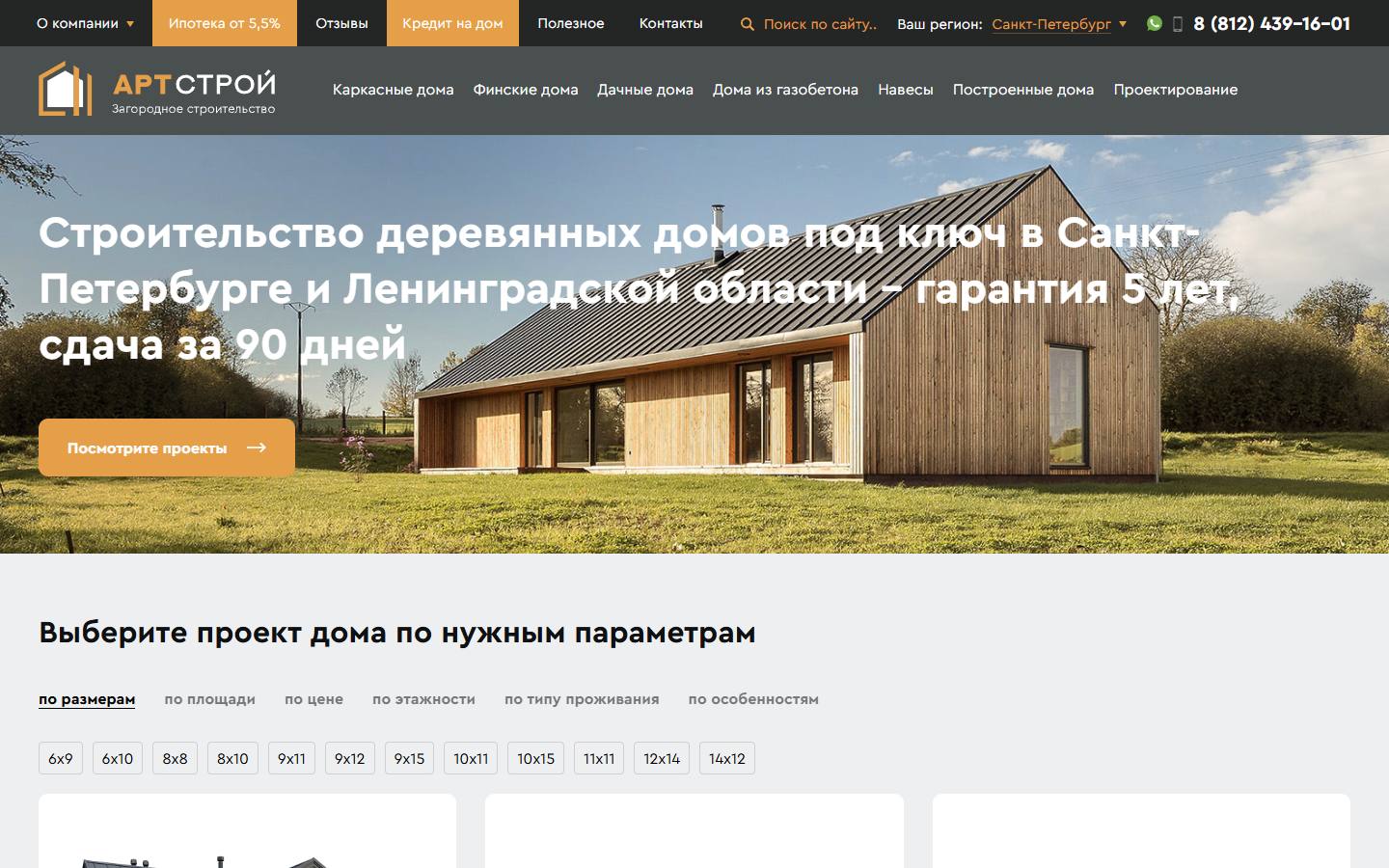
Task: Select the 14x12 size filter
Action: (727, 758)
